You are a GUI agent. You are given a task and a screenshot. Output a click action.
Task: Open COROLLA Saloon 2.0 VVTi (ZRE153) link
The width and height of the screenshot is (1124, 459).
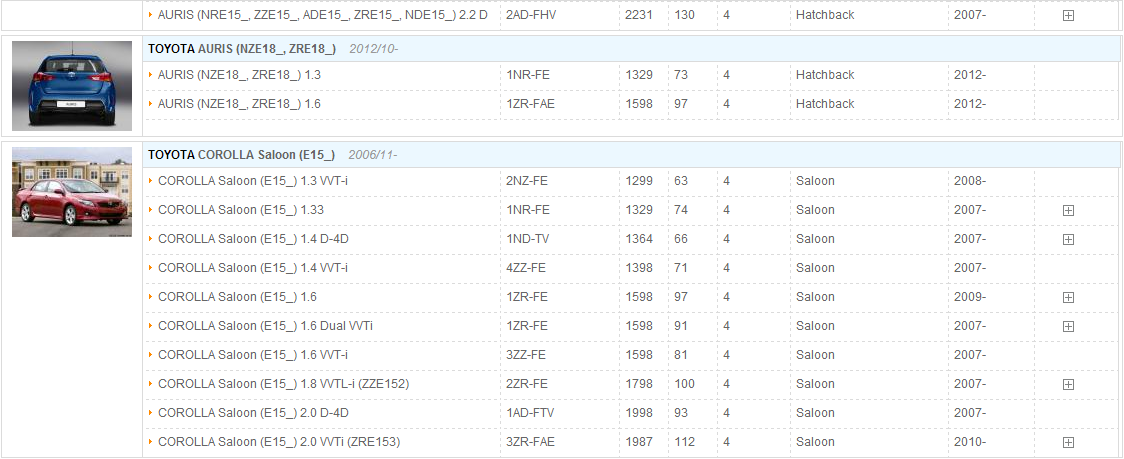click(x=279, y=442)
